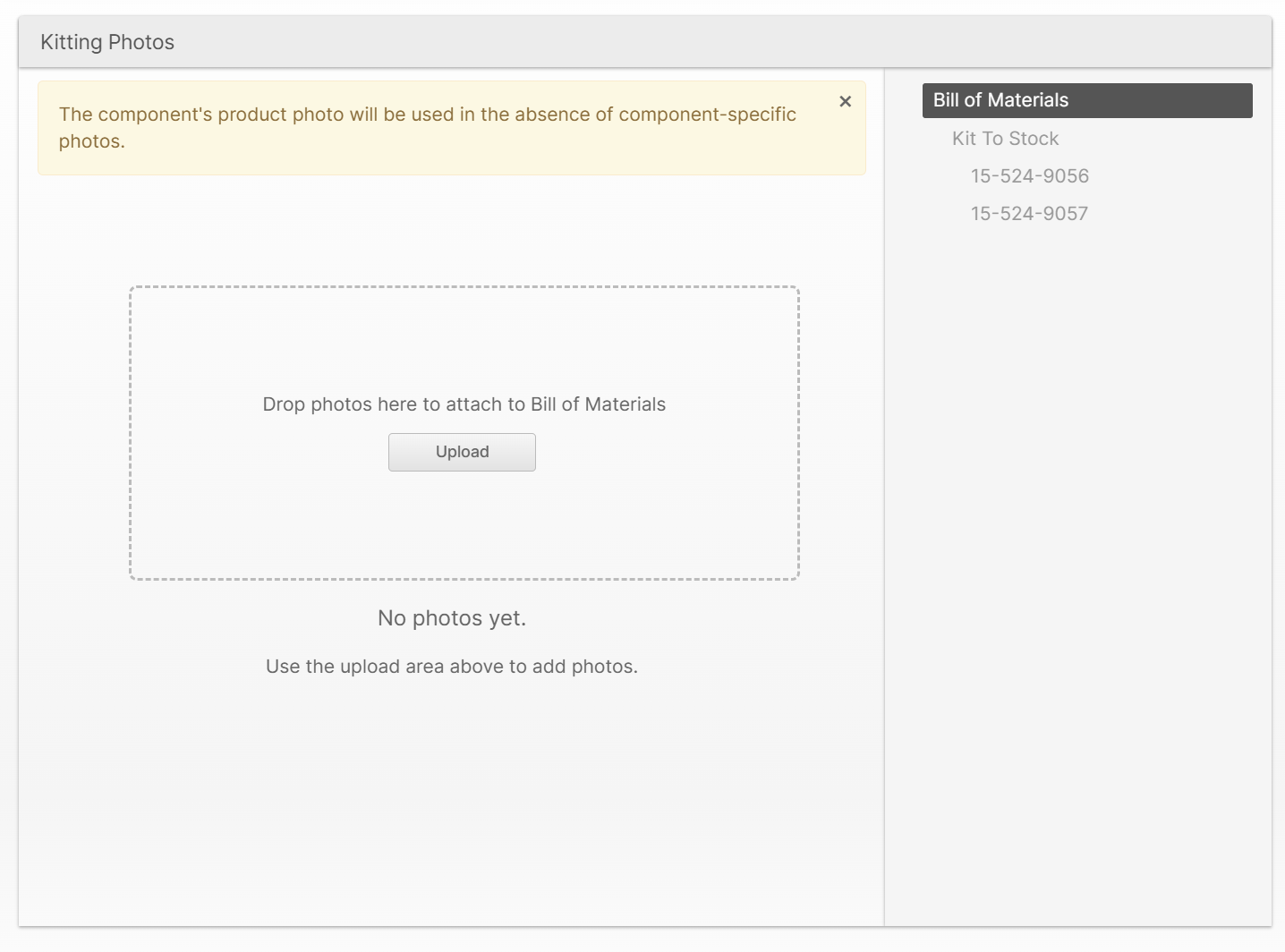Image resolution: width=1285 pixels, height=952 pixels.
Task: Dismiss the yellow component photo notice
Action: [845, 102]
